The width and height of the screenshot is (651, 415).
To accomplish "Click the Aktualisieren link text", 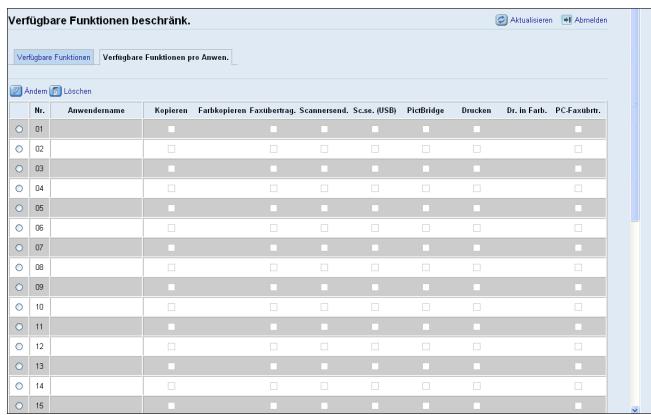I will (531, 20).
